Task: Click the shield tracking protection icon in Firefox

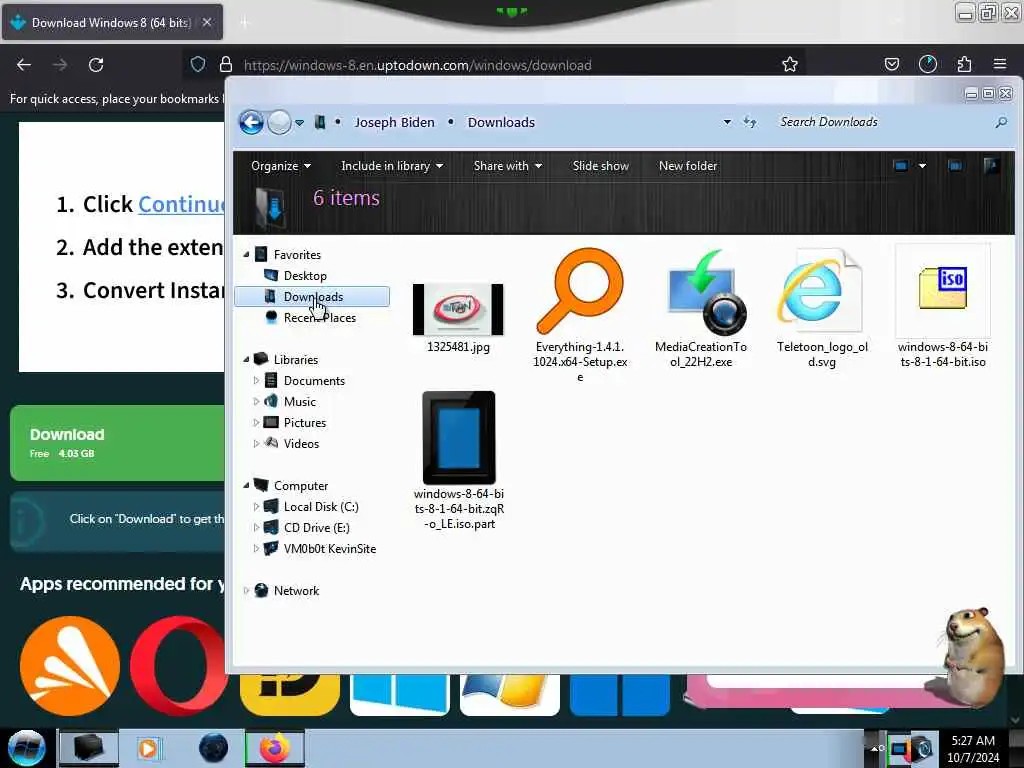Action: (x=198, y=65)
